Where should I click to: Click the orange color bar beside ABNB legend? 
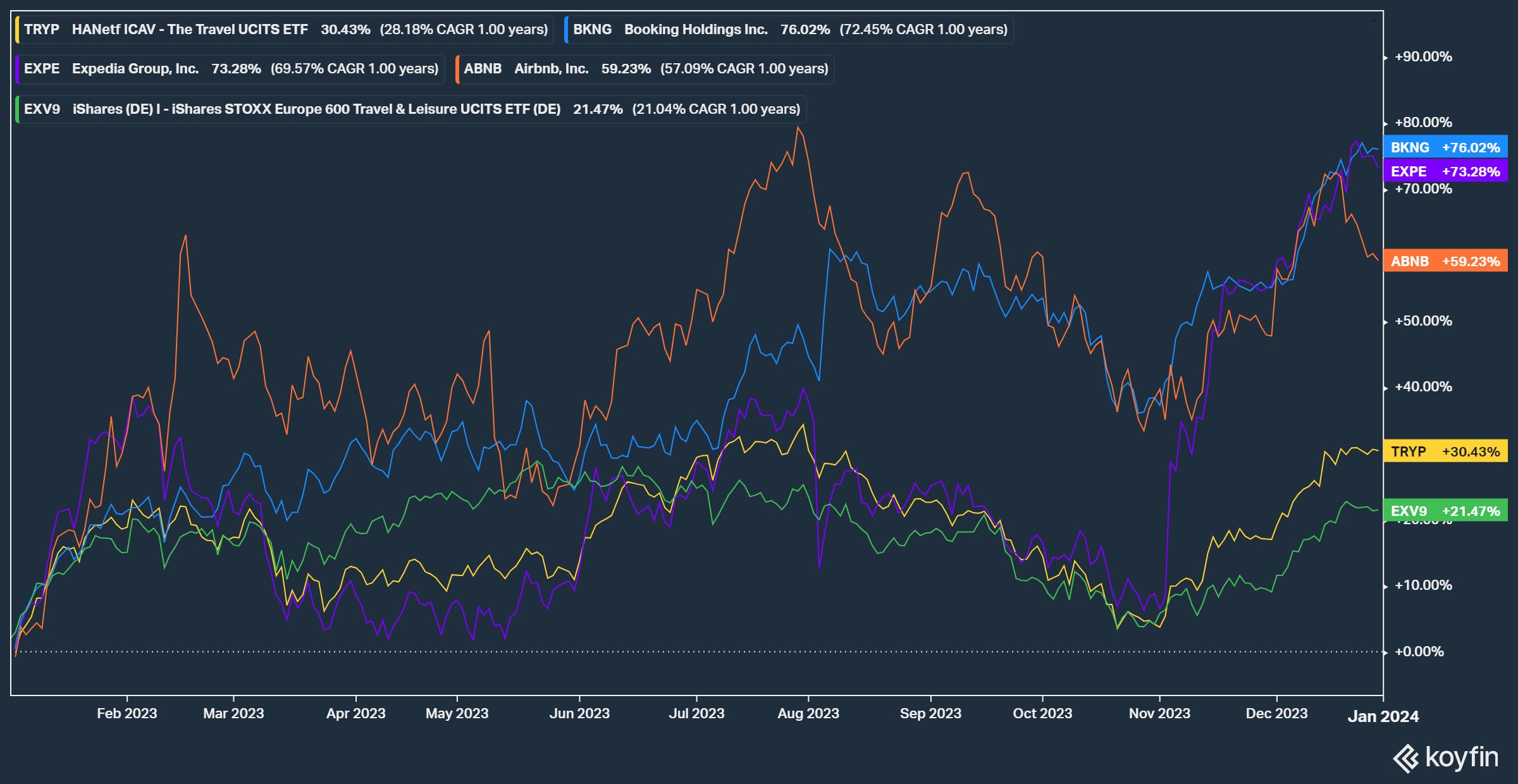(x=457, y=69)
